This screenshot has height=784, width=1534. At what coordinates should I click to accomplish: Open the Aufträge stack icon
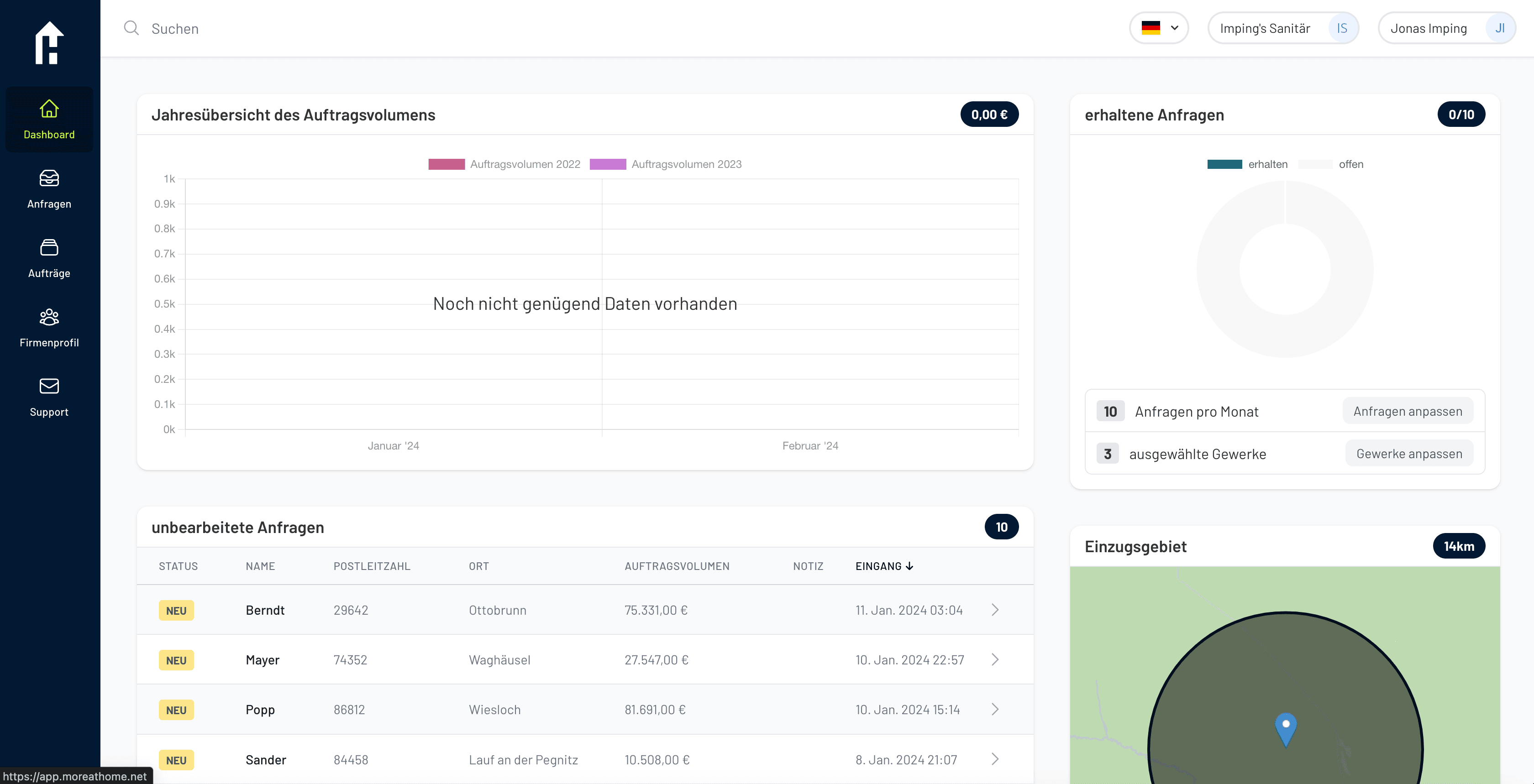click(49, 247)
